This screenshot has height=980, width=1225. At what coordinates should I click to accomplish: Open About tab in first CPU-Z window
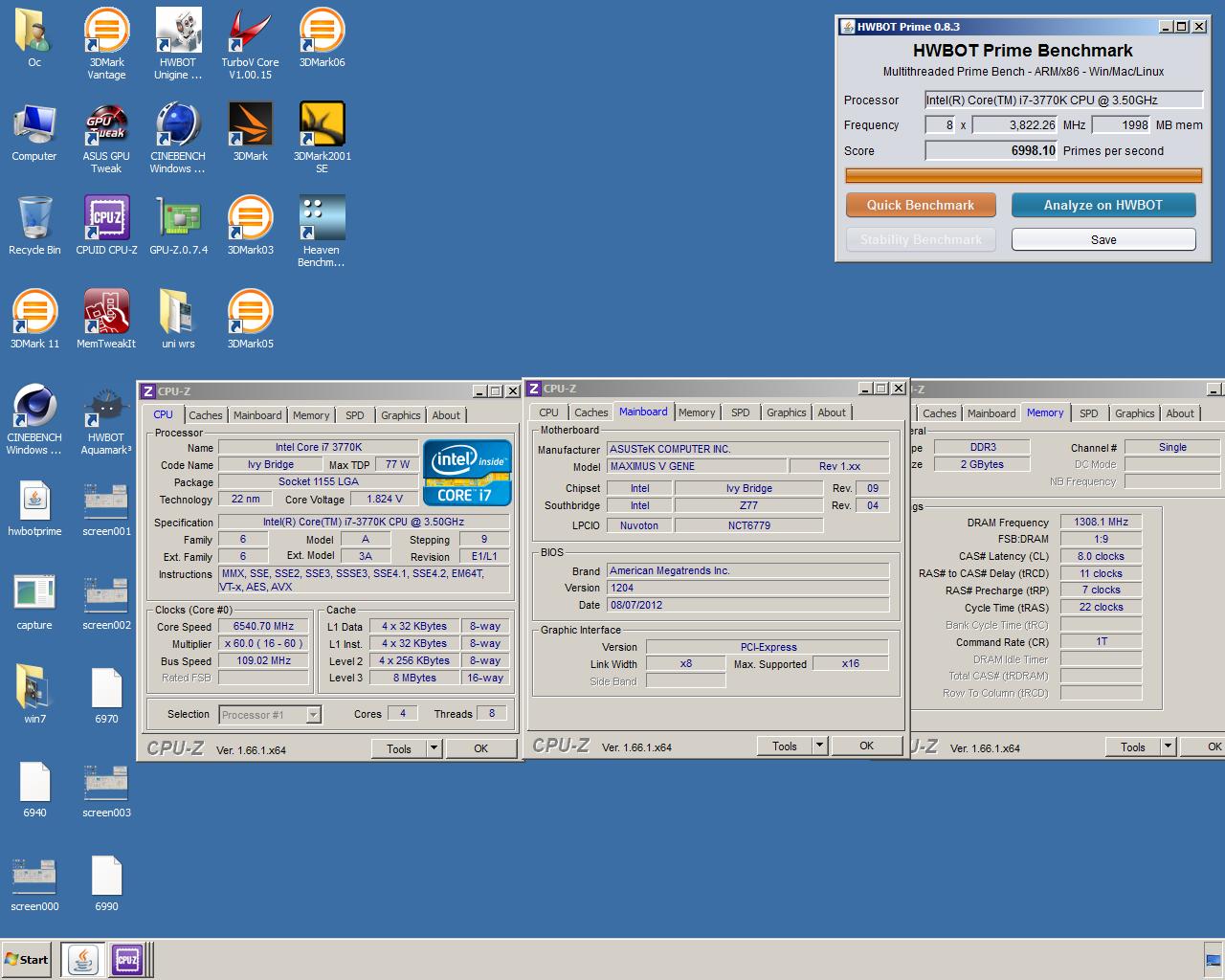446,415
